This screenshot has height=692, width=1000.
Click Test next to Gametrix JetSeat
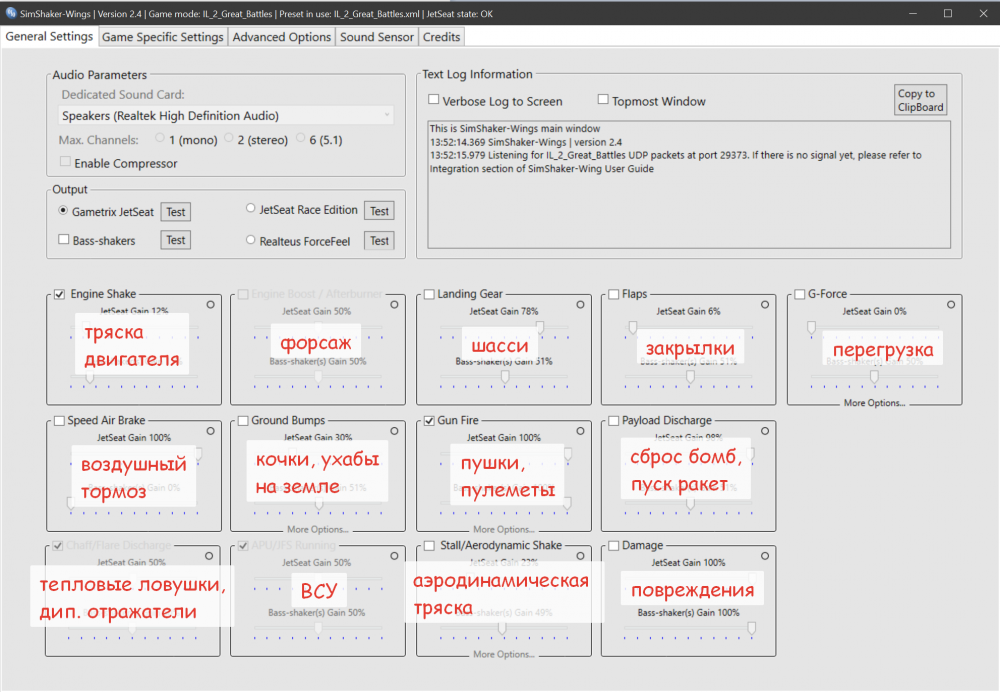click(175, 211)
